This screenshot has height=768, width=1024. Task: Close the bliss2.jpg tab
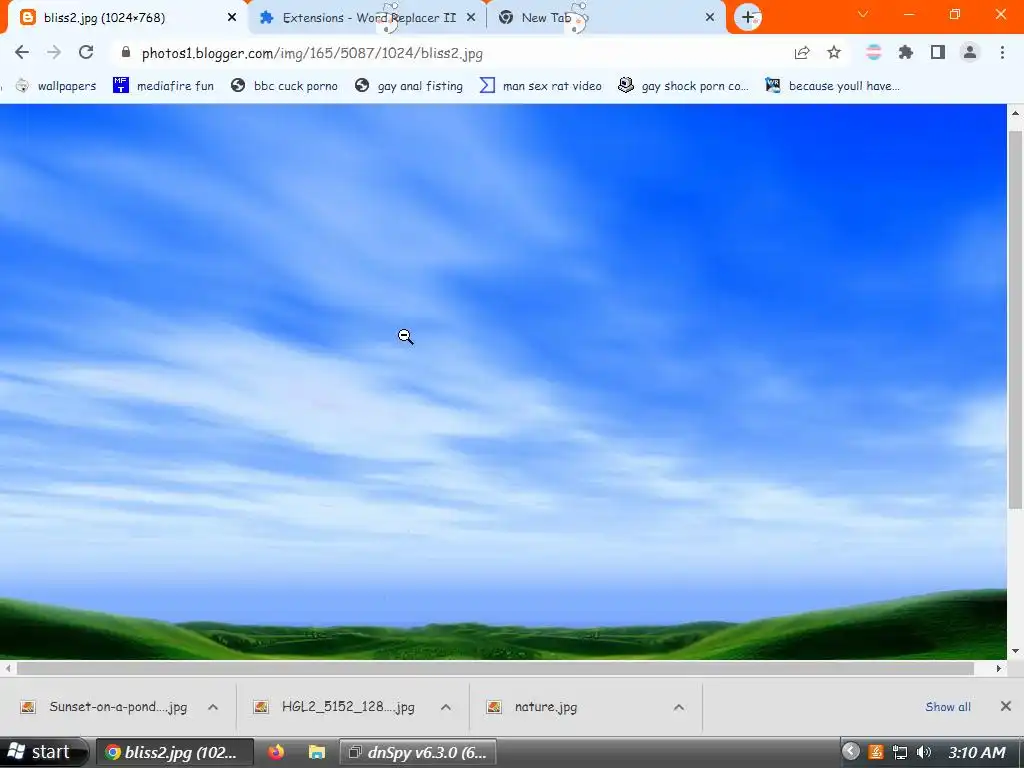pos(232,18)
